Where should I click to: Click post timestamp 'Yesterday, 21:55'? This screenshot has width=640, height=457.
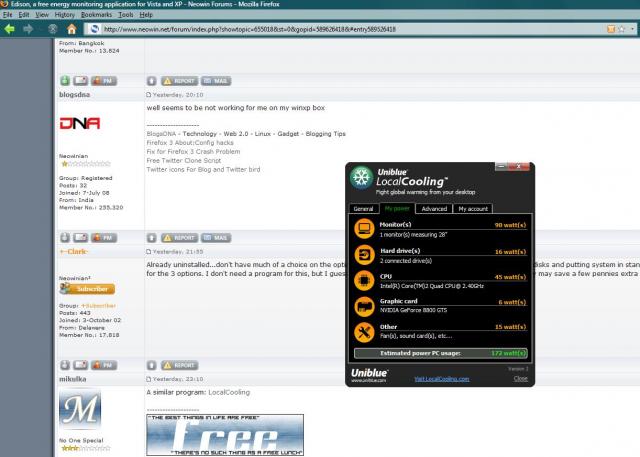[x=178, y=252]
